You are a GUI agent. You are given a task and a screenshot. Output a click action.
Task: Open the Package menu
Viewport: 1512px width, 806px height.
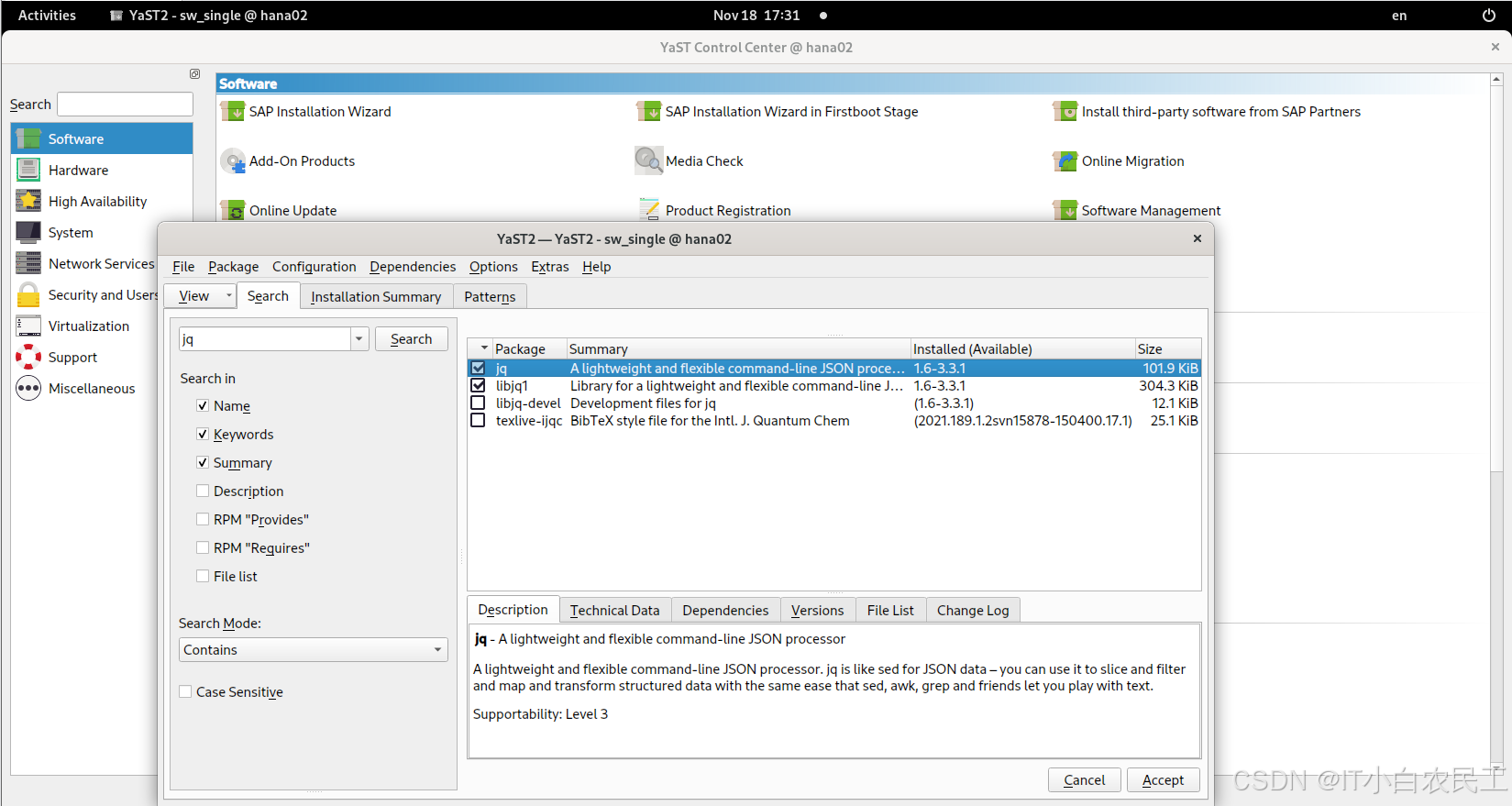(233, 267)
